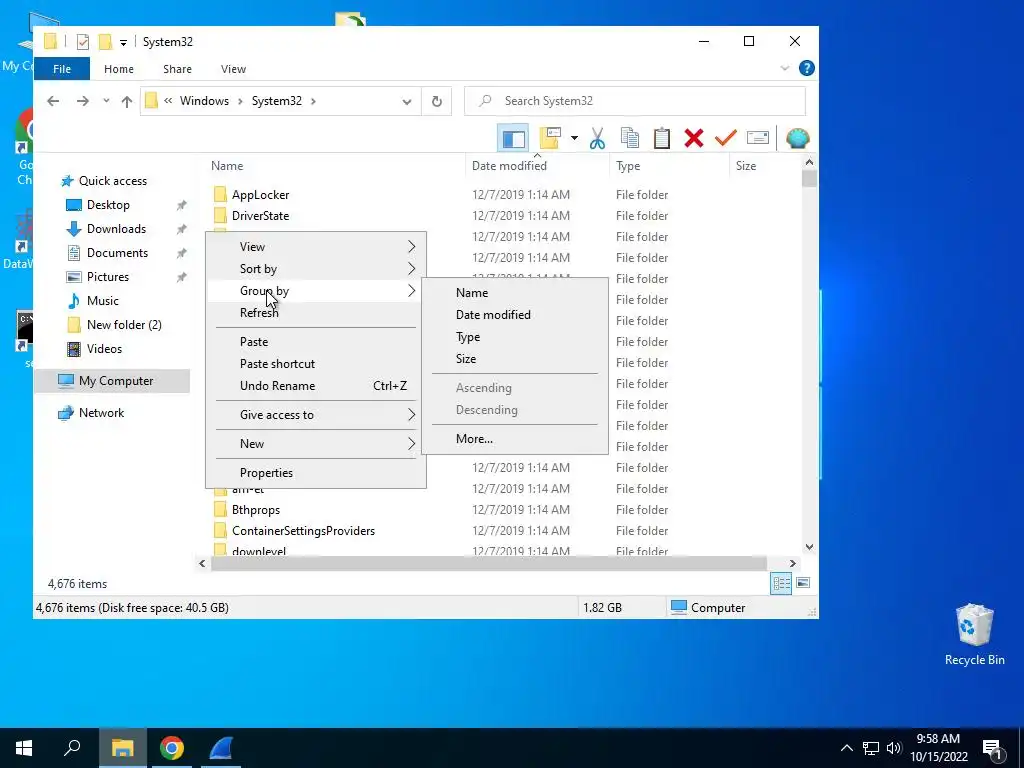
Task: Click the Search System32 field
Action: point(635,101)
